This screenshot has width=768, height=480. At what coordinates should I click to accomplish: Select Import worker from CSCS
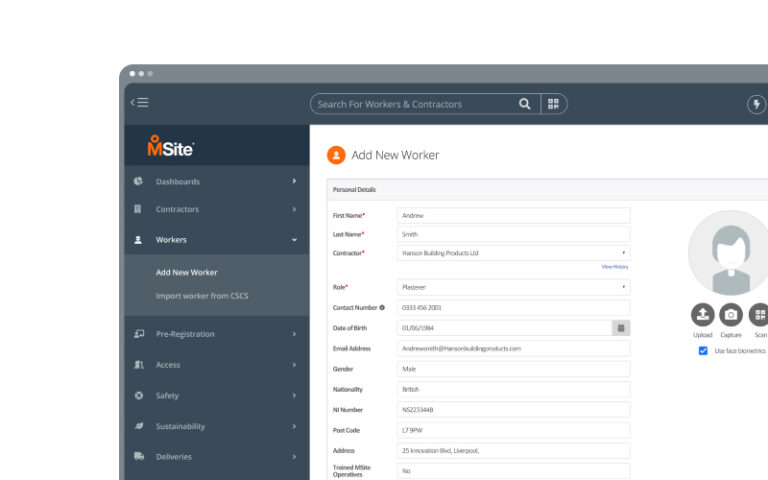pos(200,296)
